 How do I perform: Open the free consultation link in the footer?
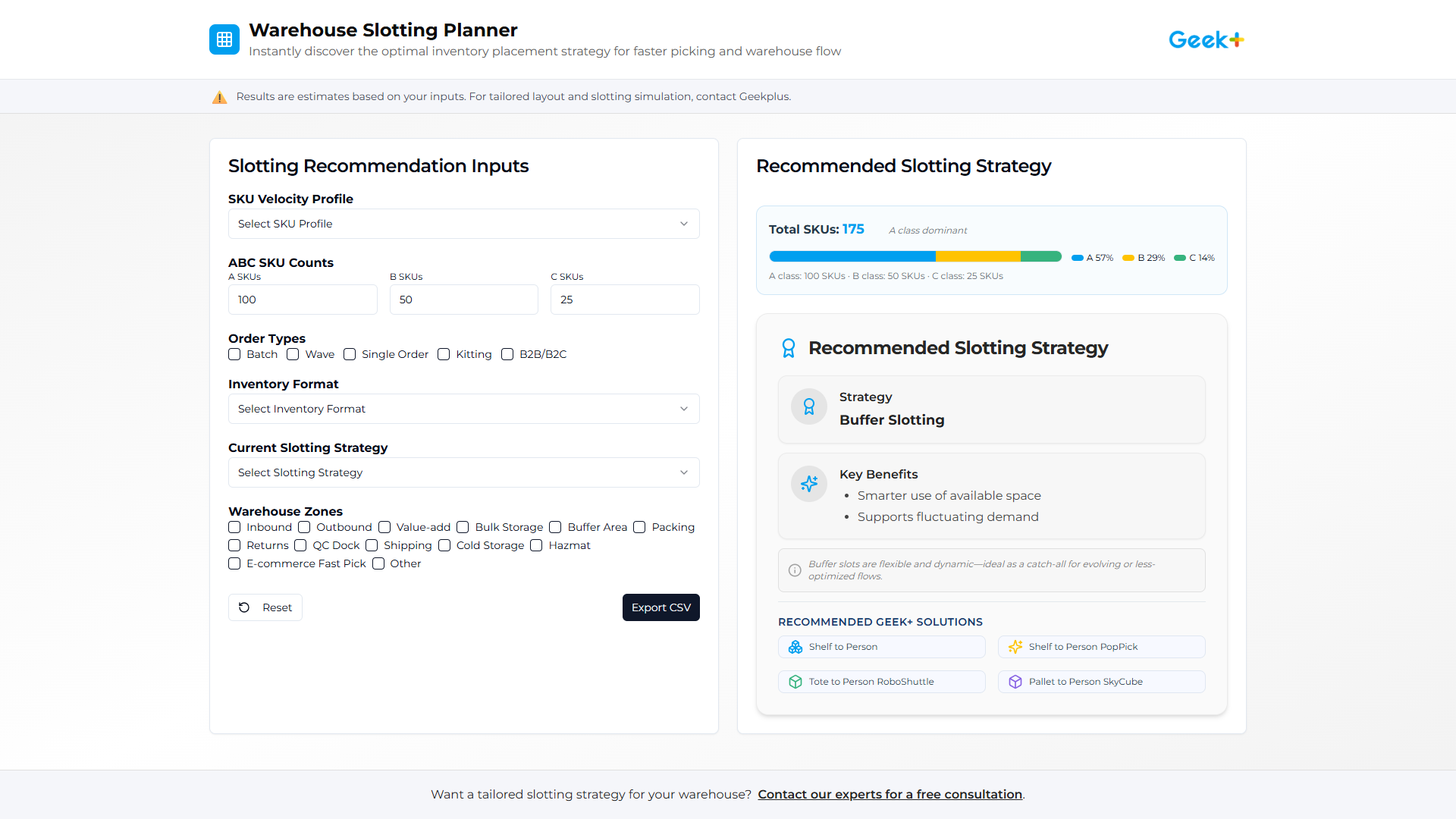[x=890, y=794]
